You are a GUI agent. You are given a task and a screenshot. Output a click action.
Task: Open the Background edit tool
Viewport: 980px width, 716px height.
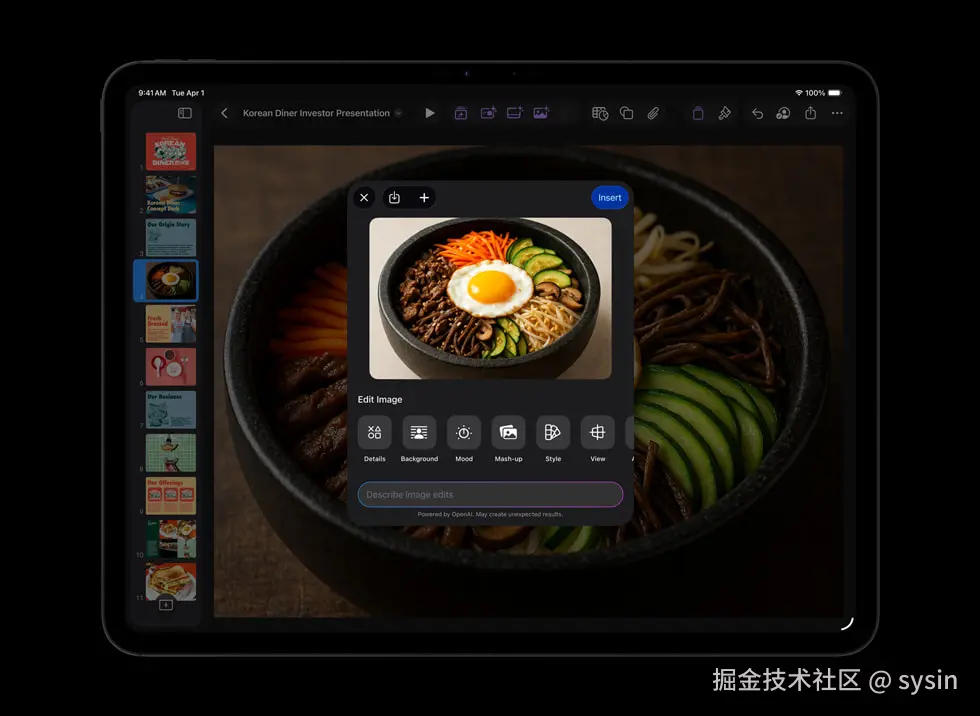[x=419, y=434]
